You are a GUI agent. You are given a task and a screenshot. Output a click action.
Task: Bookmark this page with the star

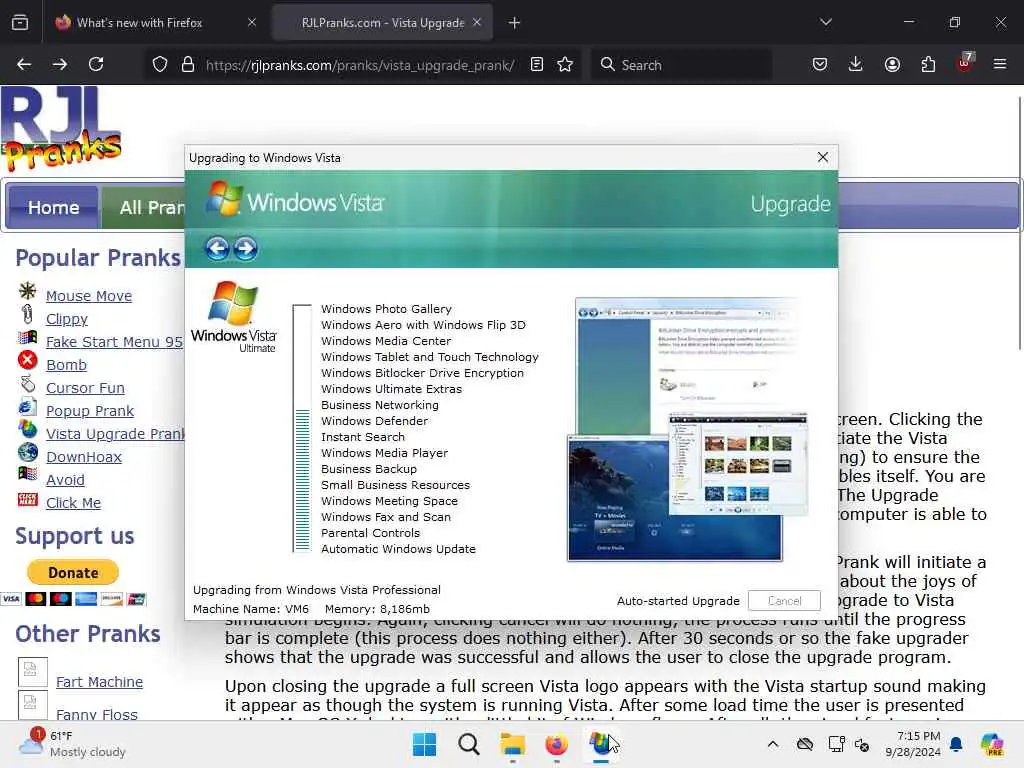pos(565,64)
